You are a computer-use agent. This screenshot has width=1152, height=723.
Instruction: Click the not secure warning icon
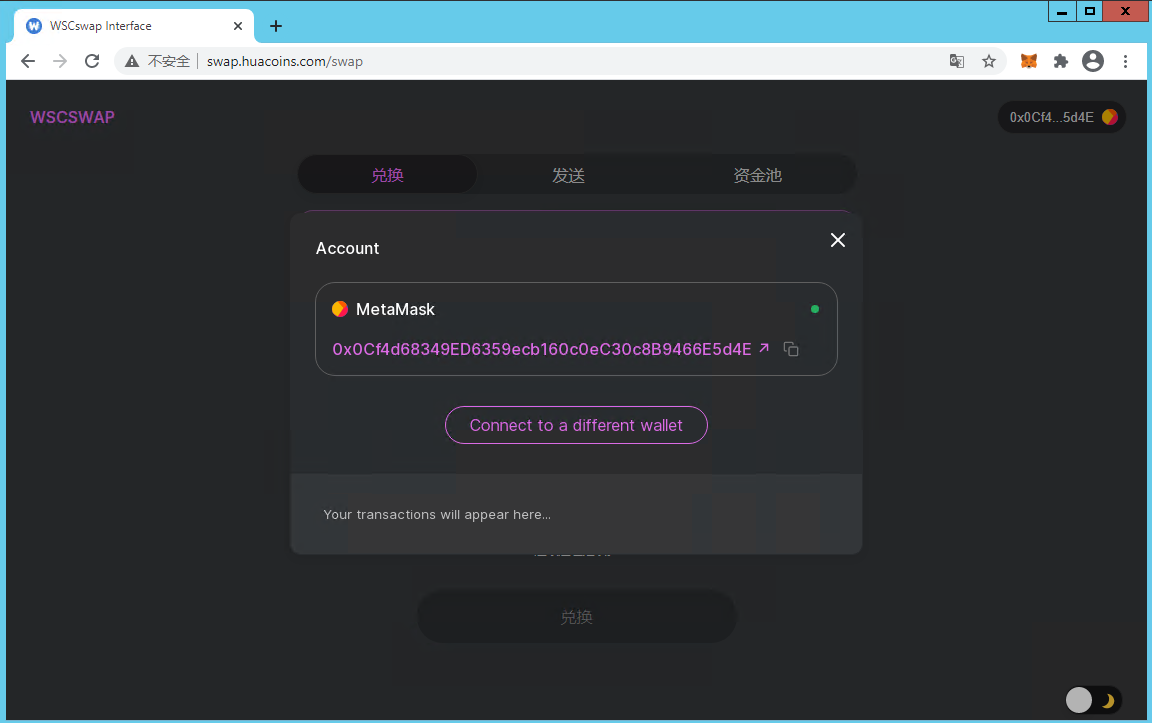tap(132, 61)
